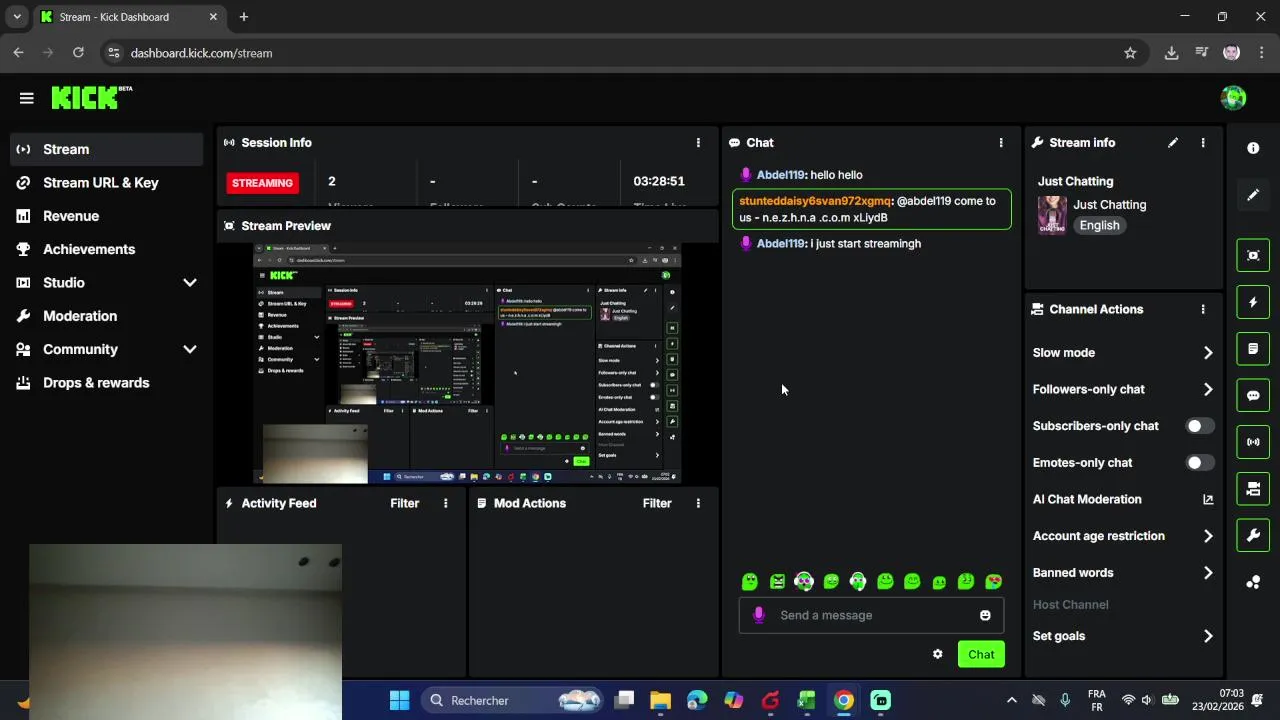Screen dimensions: 1280x720
Task: Toggle the camera stream preview widget icon
Action: click(x=1253, y=255)
